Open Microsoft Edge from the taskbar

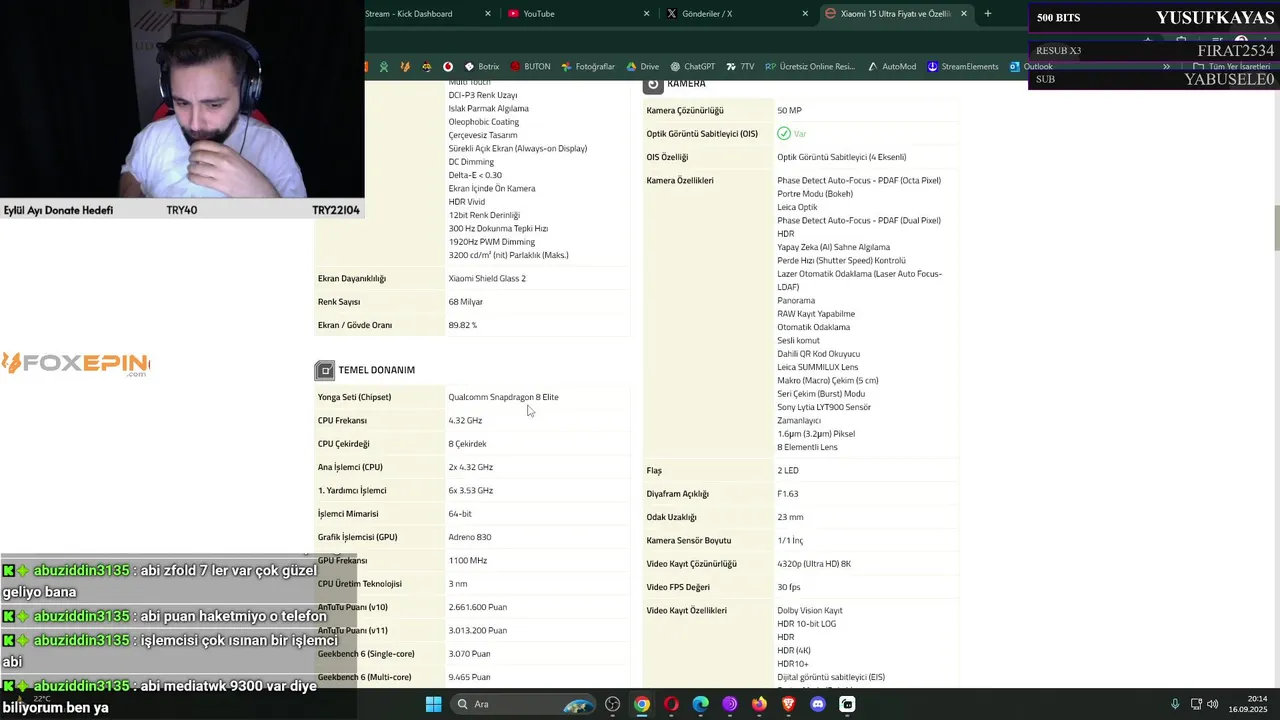701,704
